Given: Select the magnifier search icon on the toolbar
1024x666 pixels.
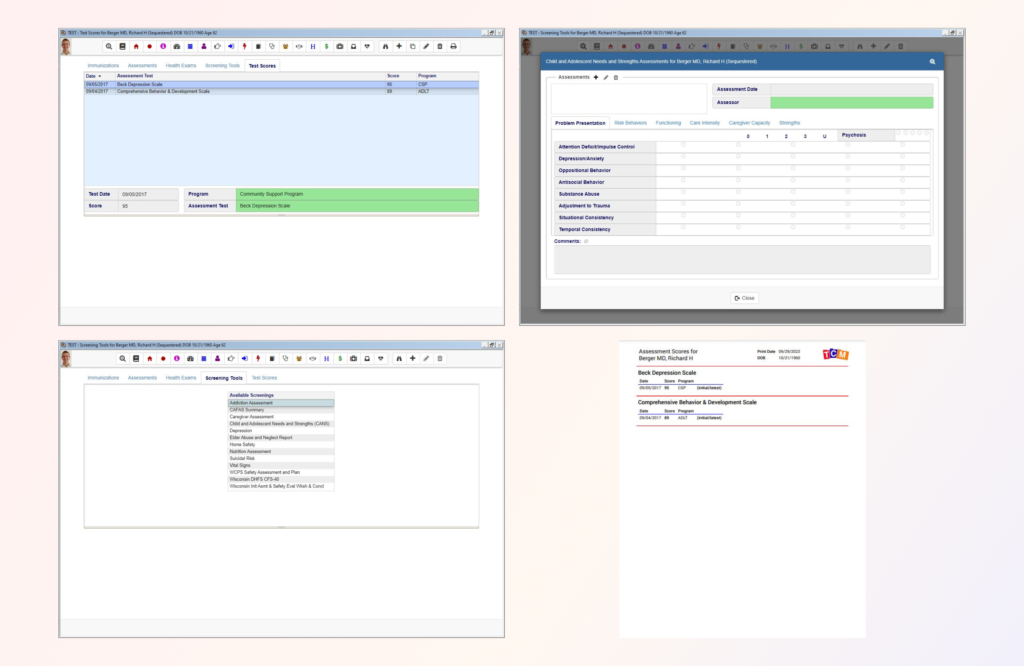Looking at the screenshot, I should pos(107,45).
